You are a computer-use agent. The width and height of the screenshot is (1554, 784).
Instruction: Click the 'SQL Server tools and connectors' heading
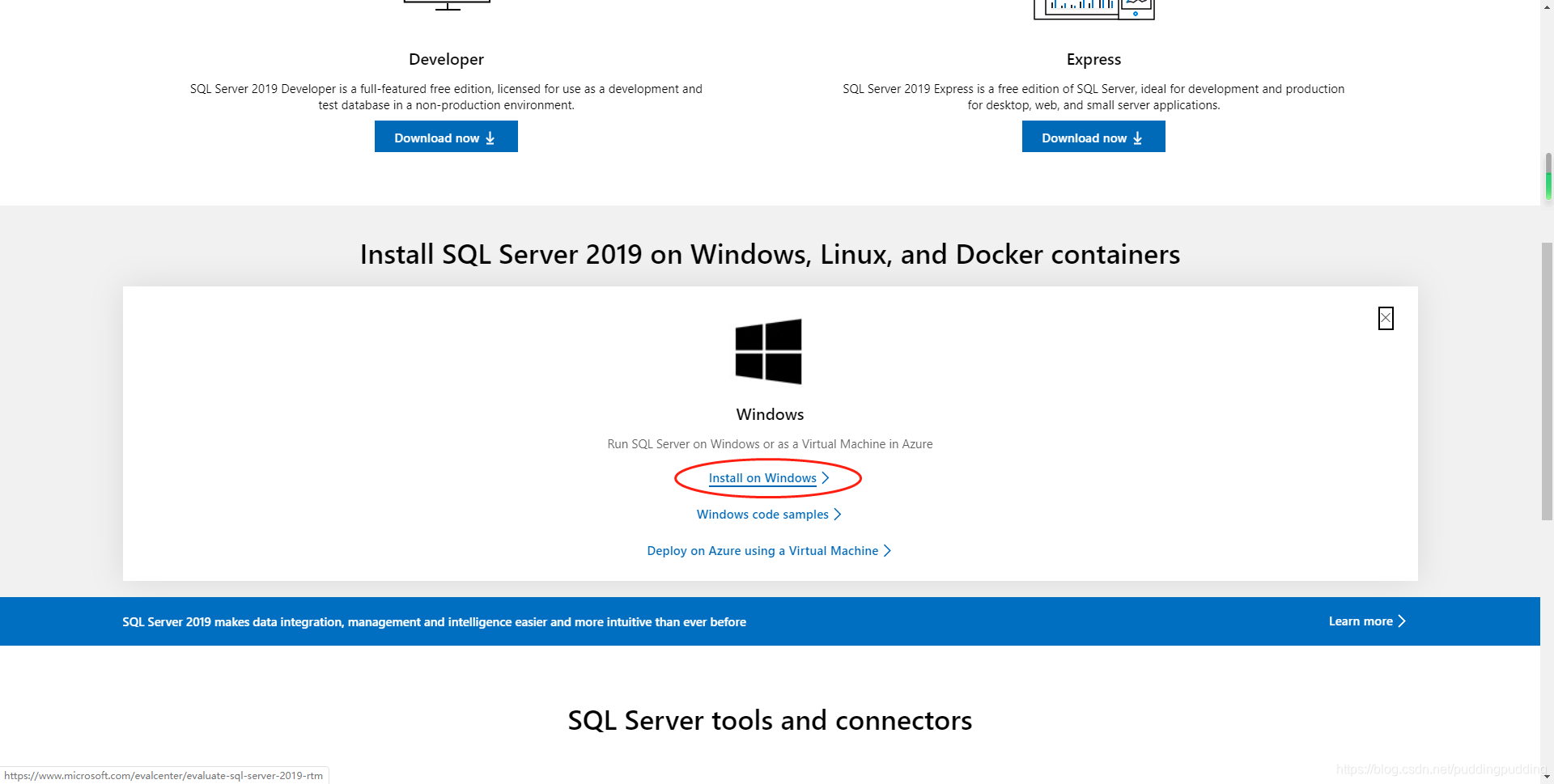[770, 720]
